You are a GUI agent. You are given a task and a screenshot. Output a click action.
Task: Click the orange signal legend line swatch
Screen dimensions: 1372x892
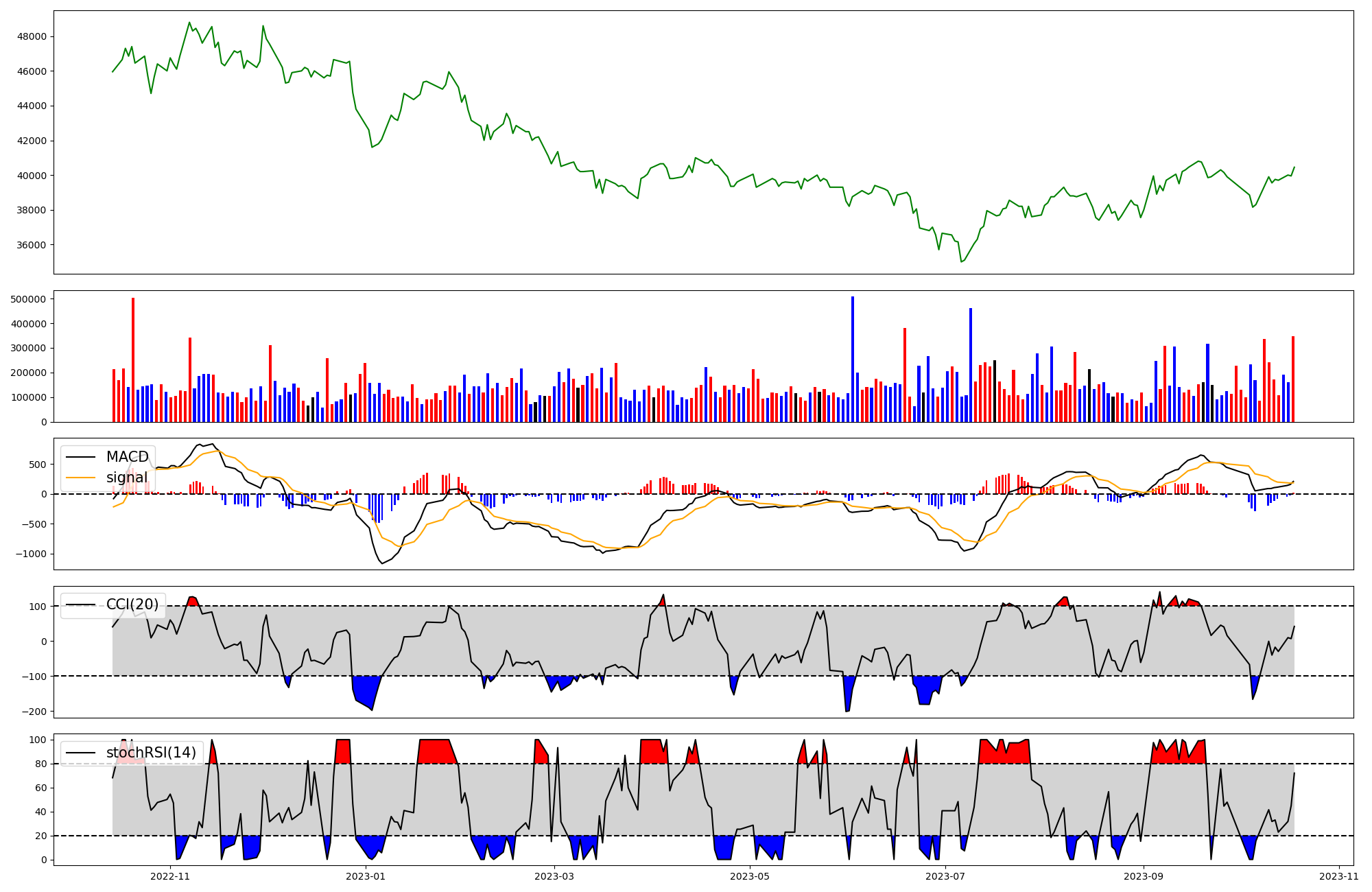[x=80, y=478]
